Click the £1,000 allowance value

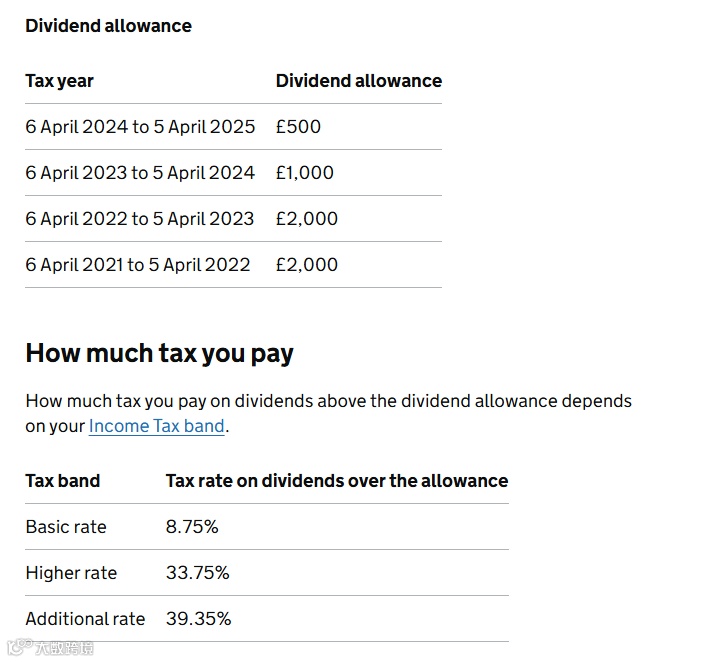coord(305,173)
